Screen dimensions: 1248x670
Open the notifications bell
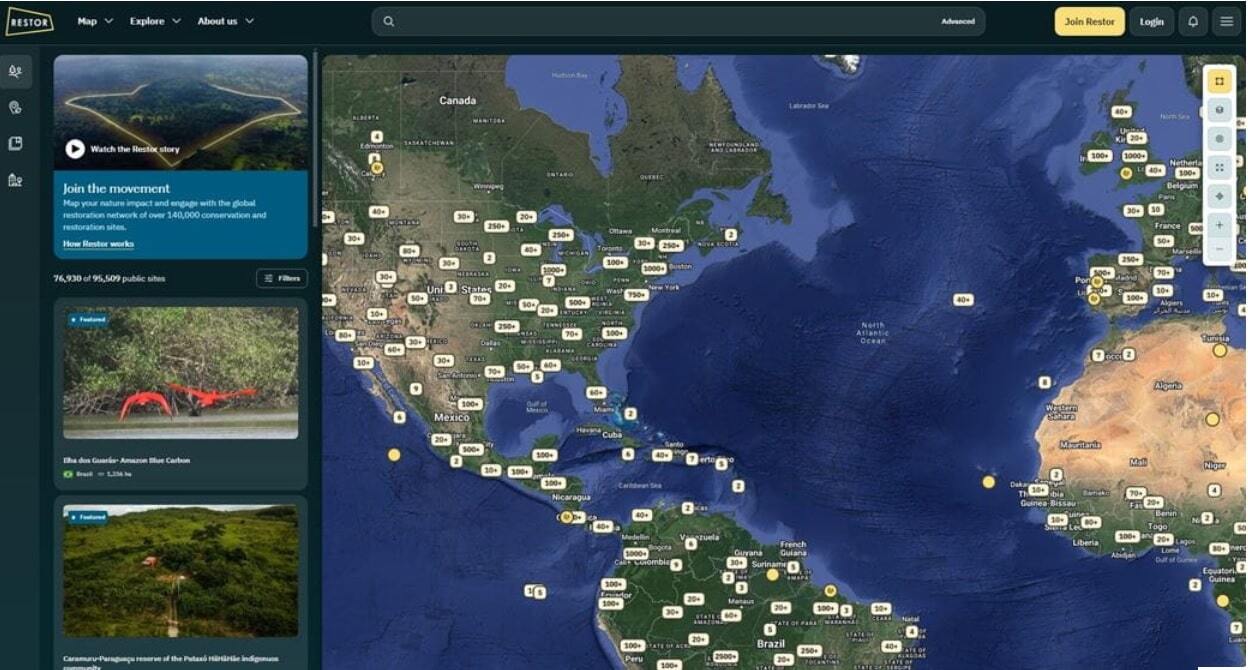point(1193,21)
